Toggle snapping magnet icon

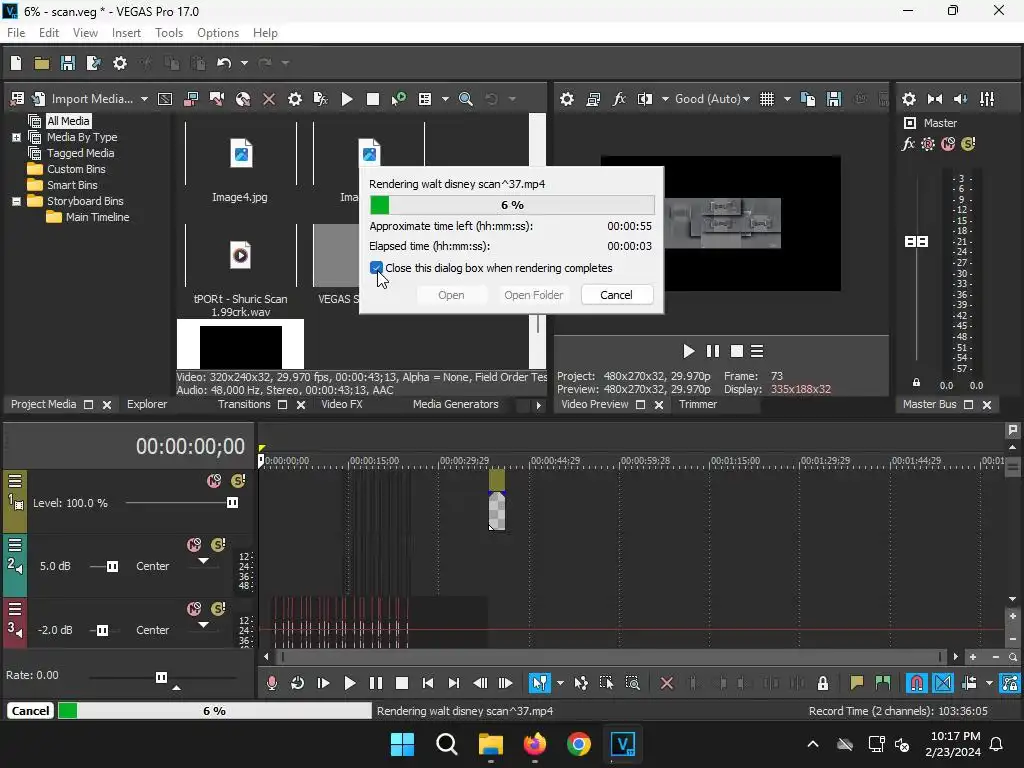(916, 683)
